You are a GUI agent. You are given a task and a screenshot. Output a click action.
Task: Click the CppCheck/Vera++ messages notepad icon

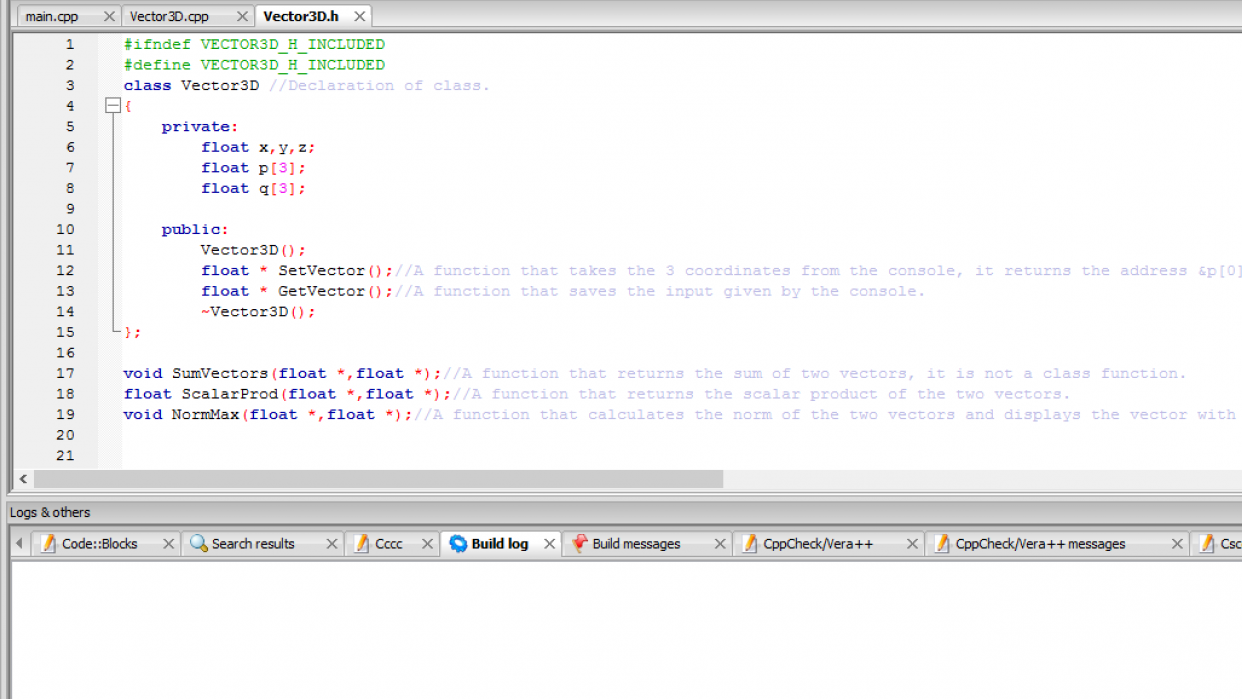(x=942, y=544)
